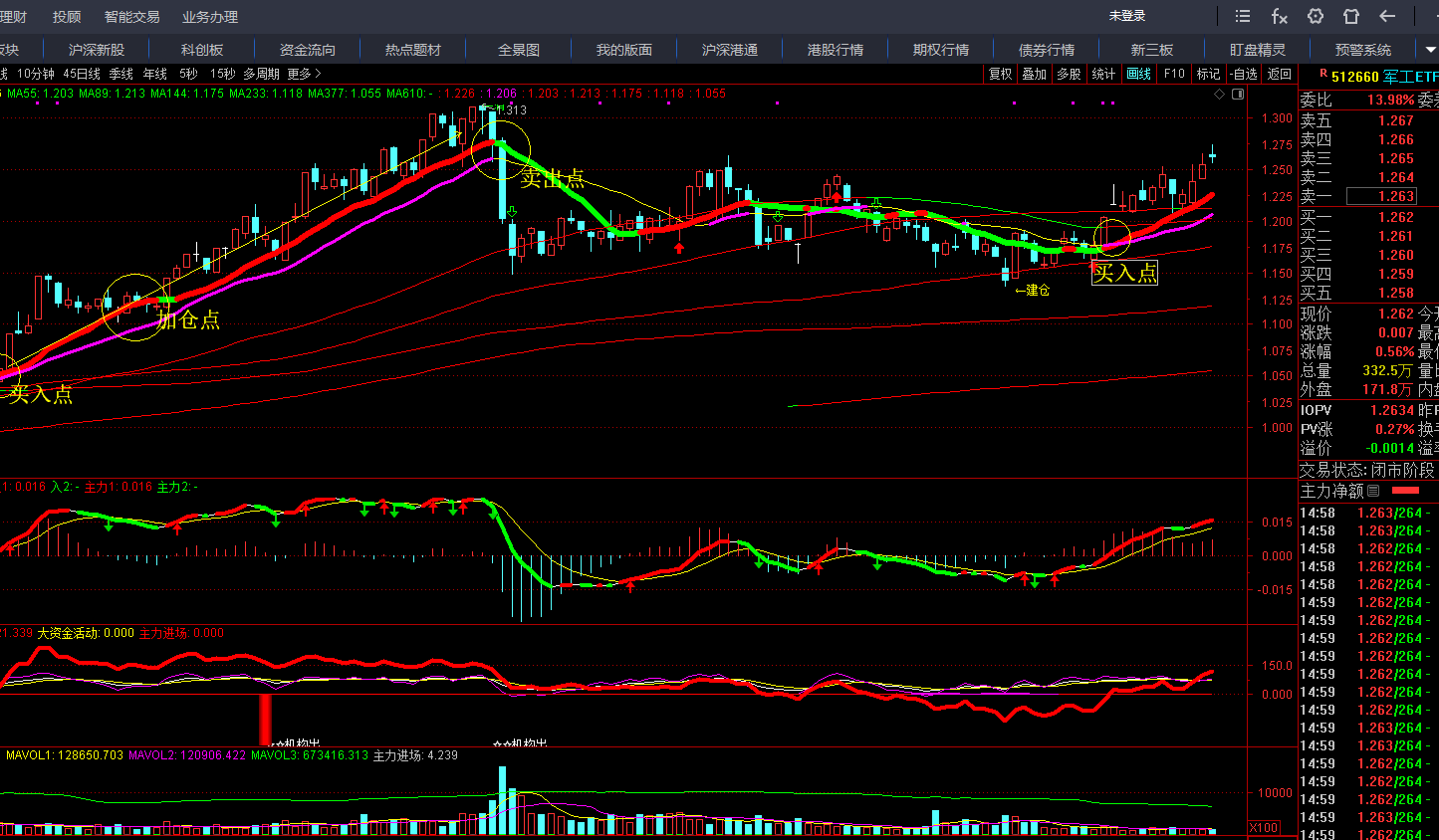Open 沪深新股 tab
1439x840 pixels.
pos(97,49)
